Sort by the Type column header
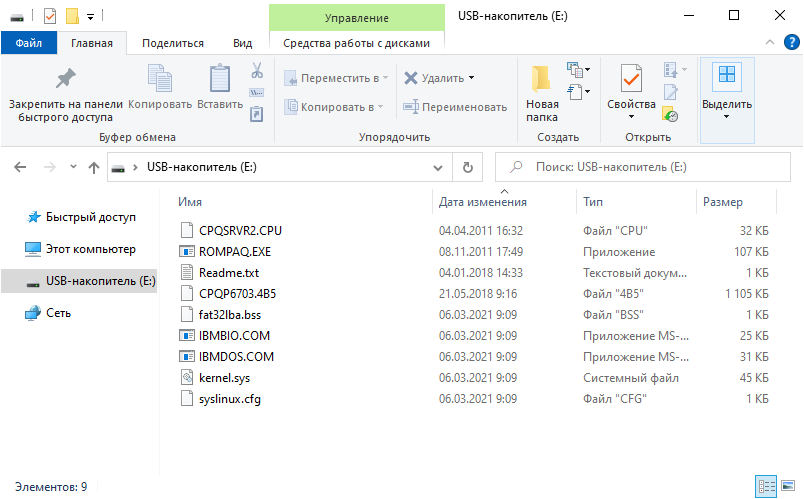This screenshot has height=499, width=804. click(x=593, y=202)
